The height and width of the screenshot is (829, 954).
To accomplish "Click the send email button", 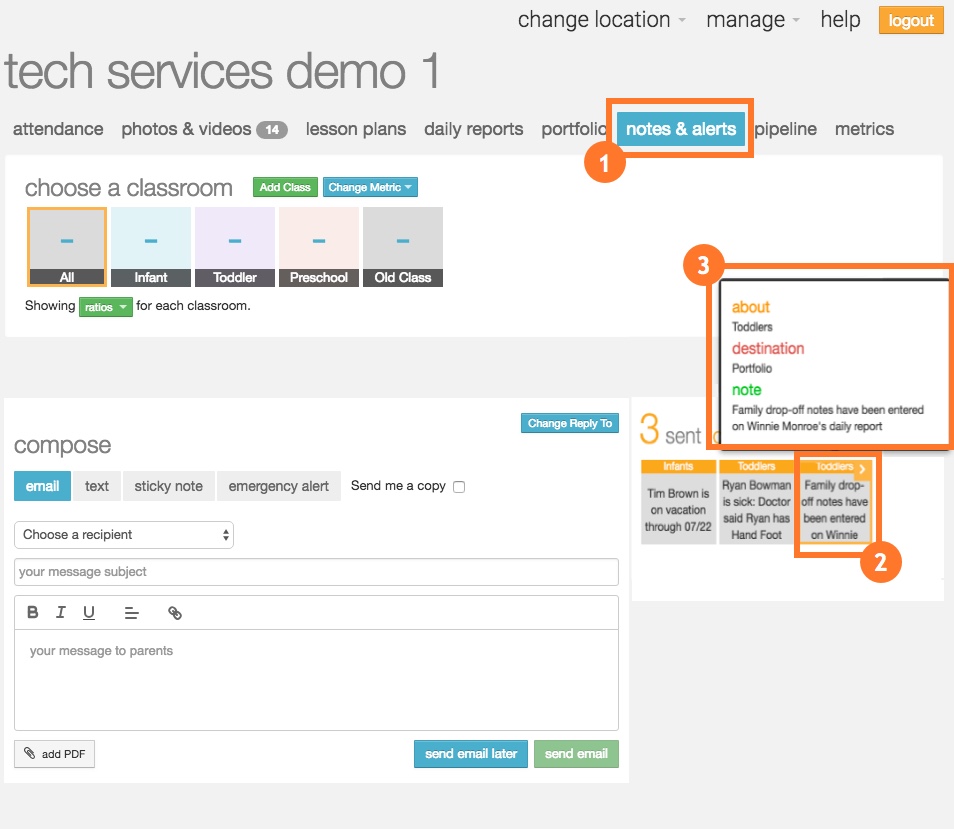I will click(x=576, y=754).
